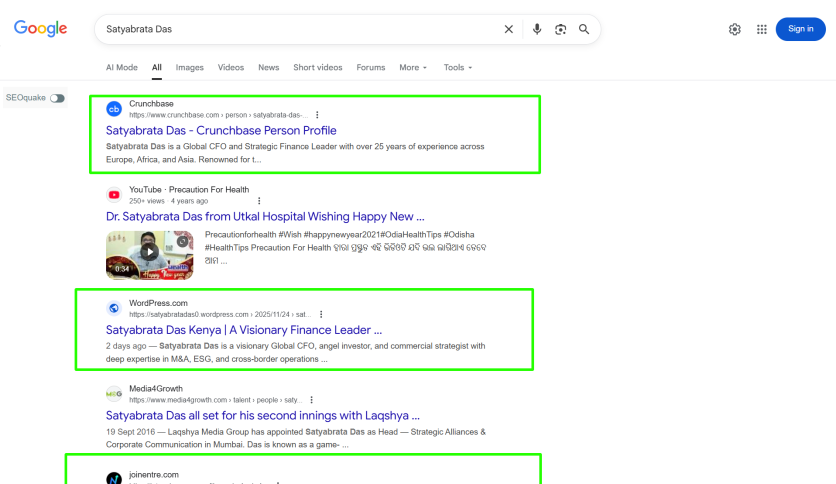This screenshot has height=484, width=836.
Task: Open options menu for WordPress result
Action: 321,314
